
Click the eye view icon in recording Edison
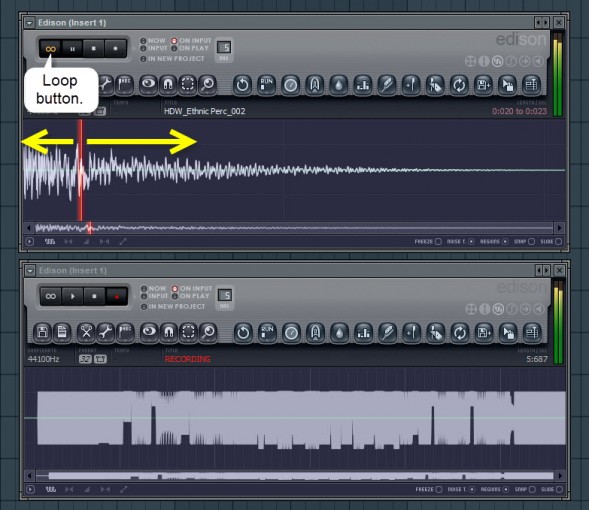149,332
